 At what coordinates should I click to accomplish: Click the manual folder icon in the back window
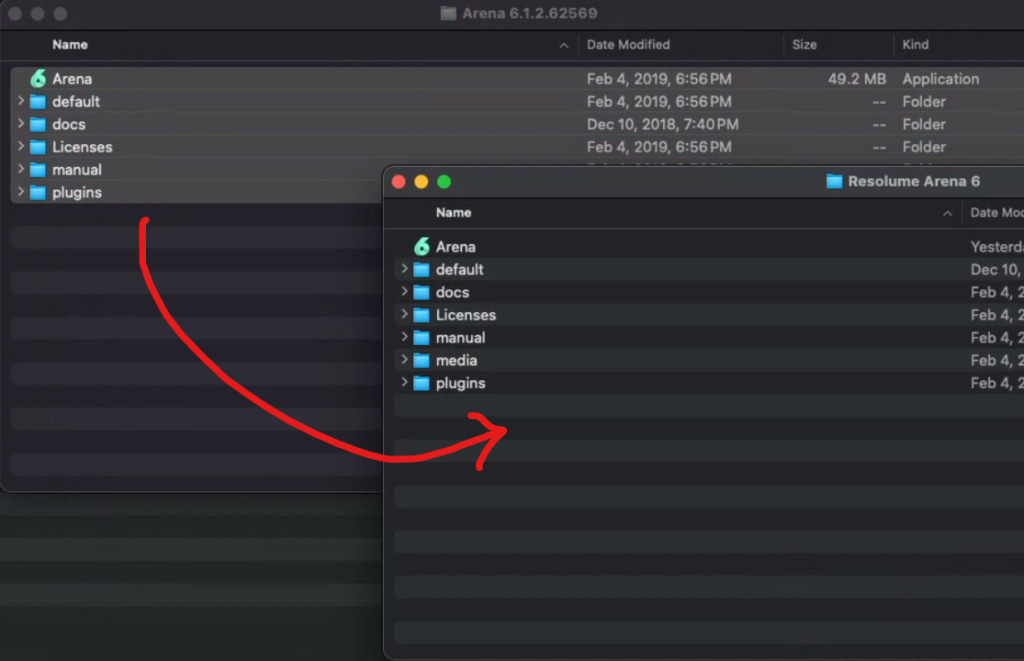click(38, 170)
